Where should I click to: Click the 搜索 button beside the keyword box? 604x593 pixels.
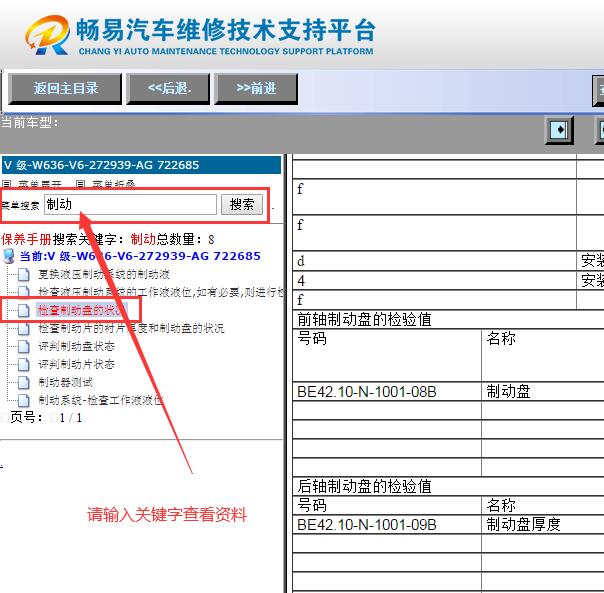click(242, 204)
